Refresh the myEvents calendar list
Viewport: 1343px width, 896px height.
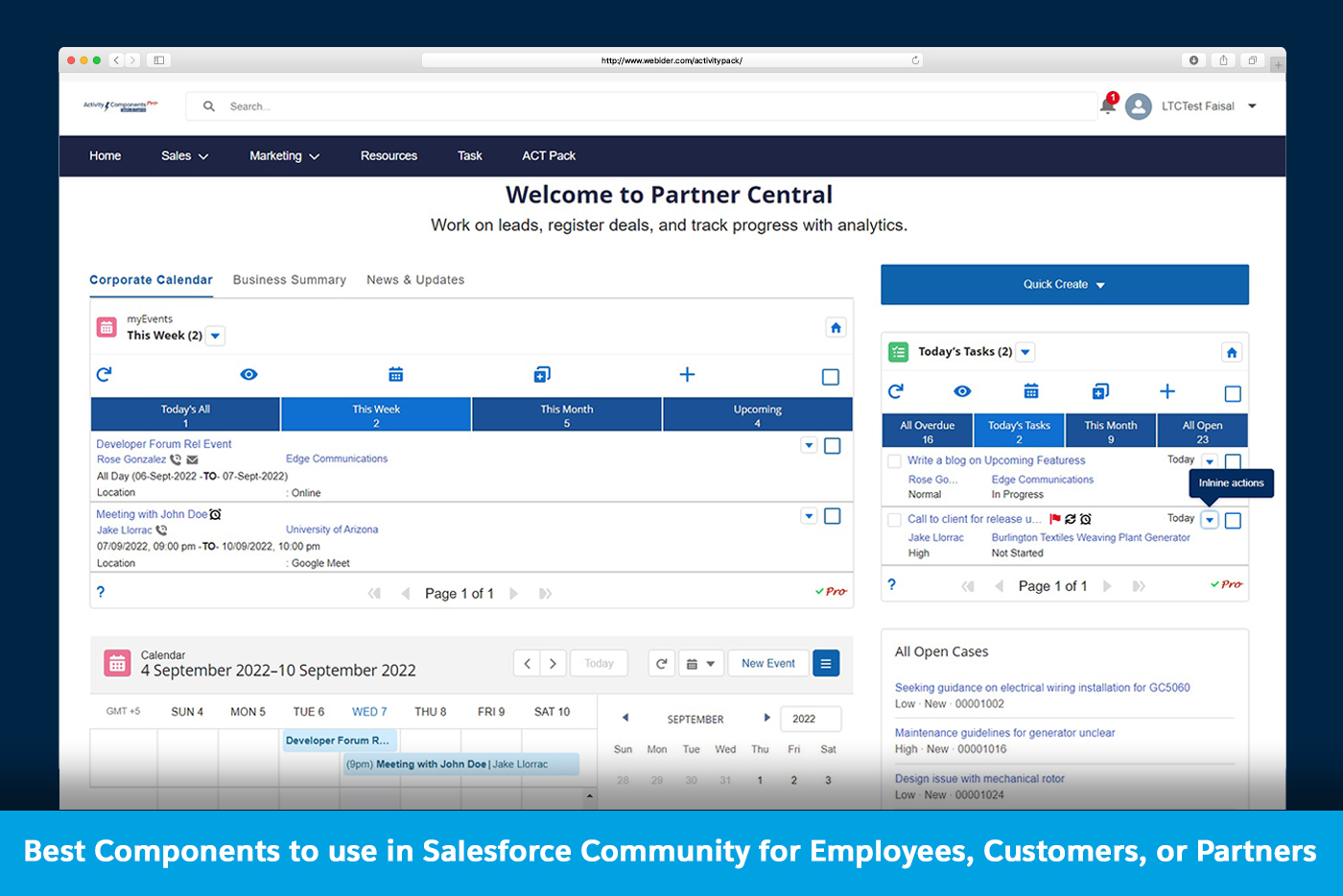pyautogui.click(x=104, y=374)
